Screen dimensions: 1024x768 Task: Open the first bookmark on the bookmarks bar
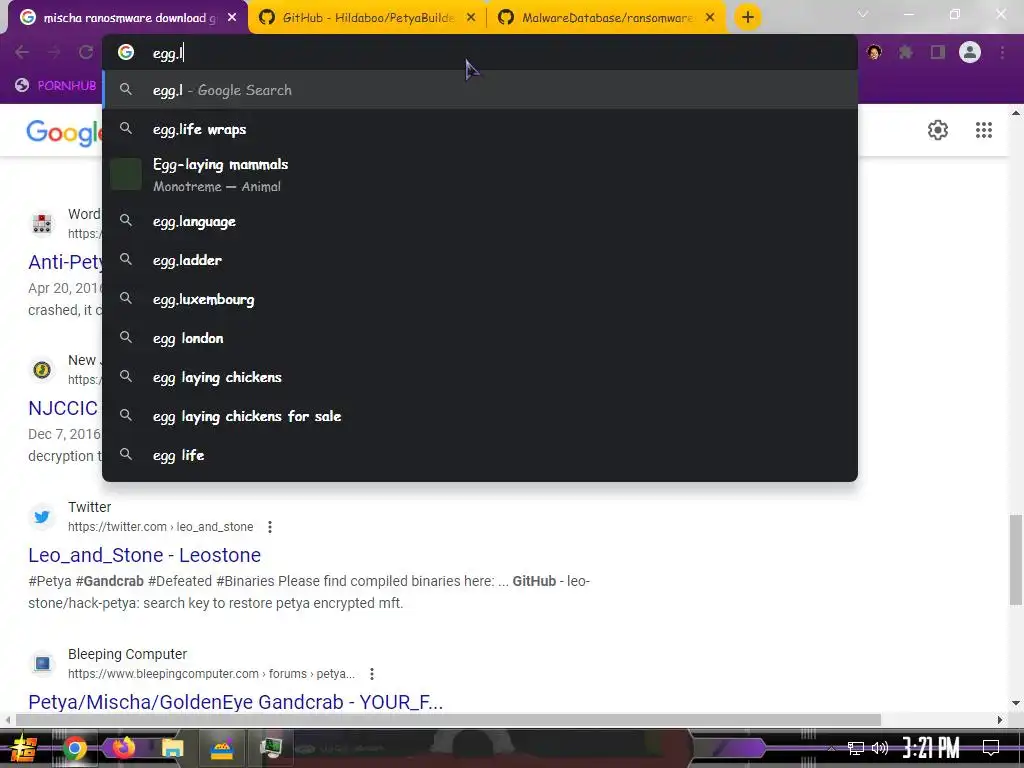[x=56, y=85]
